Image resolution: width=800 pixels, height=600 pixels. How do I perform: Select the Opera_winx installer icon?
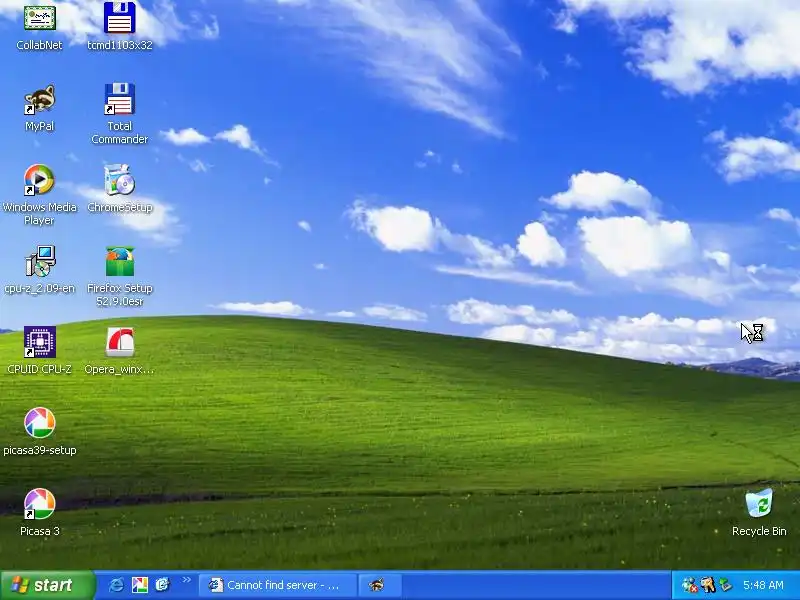[119, 351]
